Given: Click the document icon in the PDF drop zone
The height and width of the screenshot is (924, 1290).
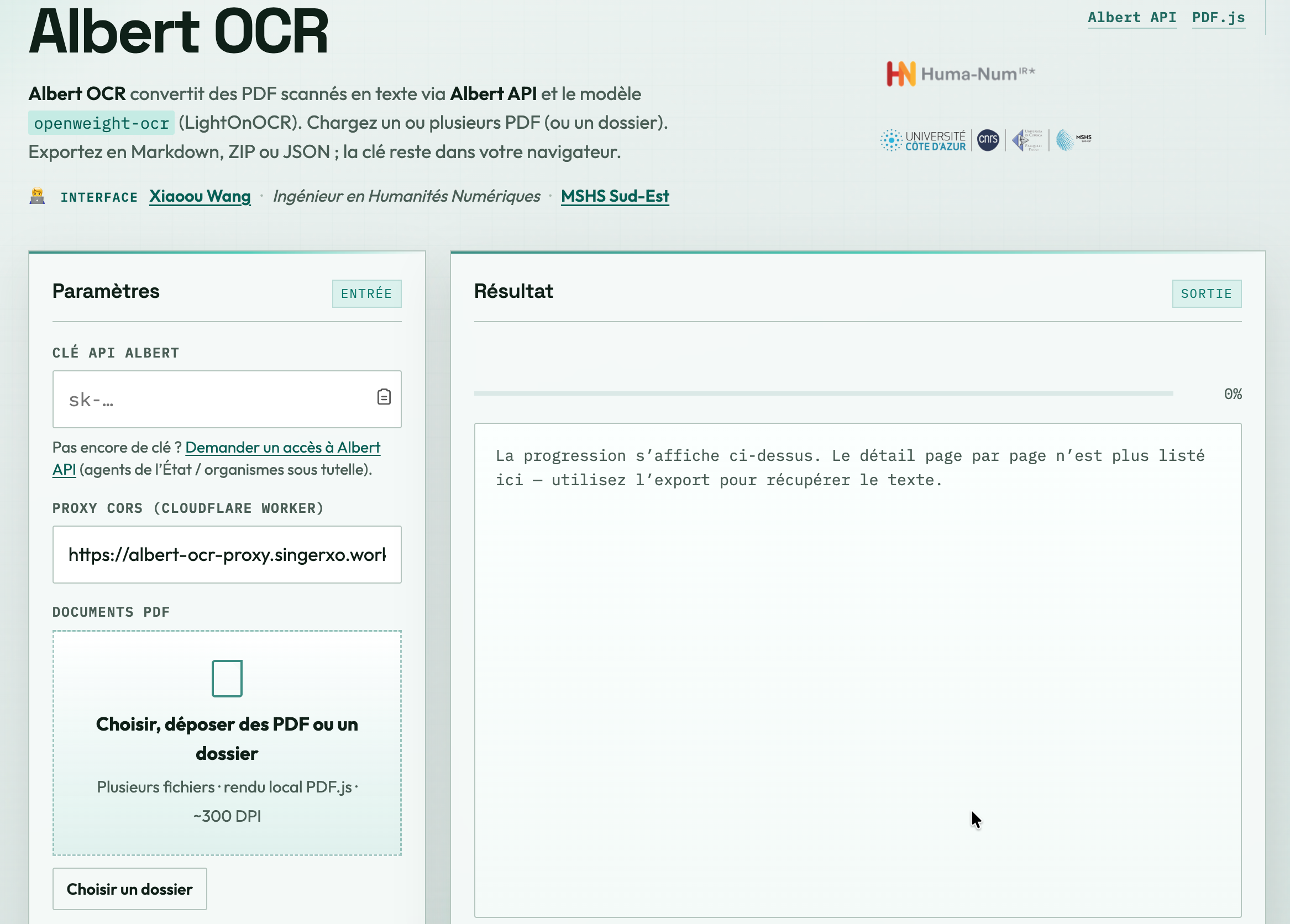Looking at the screenshot, I should (x=227, y=679).
